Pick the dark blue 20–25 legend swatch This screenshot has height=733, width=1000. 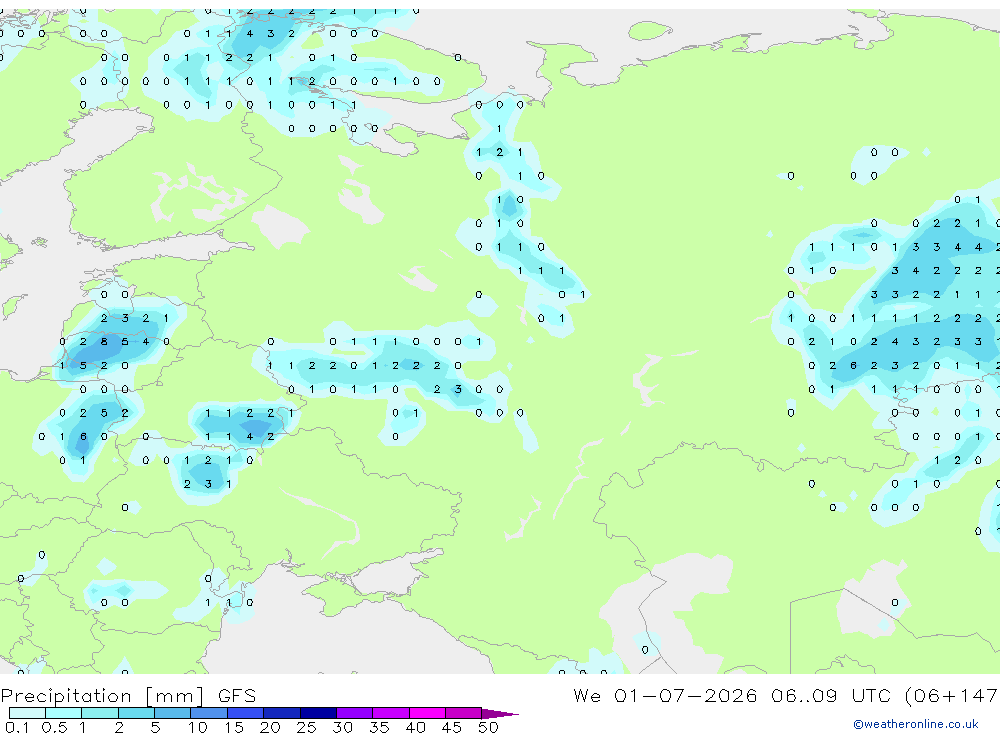(x=282, y=713)
